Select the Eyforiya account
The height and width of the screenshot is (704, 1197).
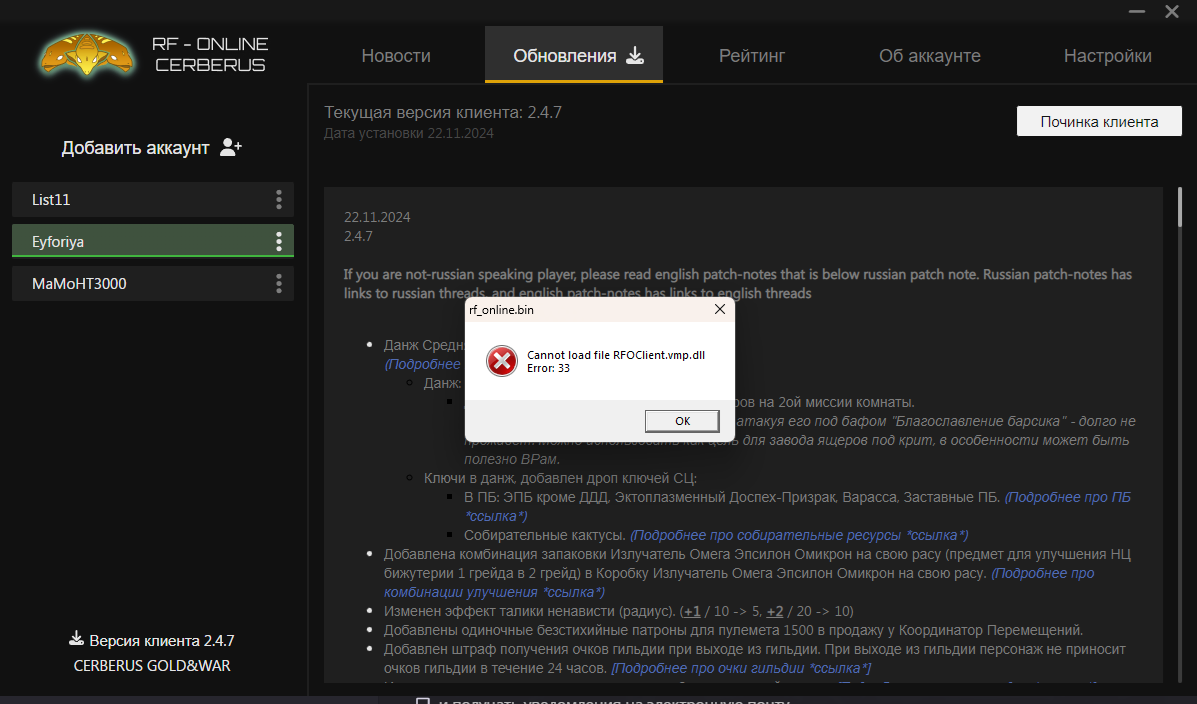(x=153, y=241)
